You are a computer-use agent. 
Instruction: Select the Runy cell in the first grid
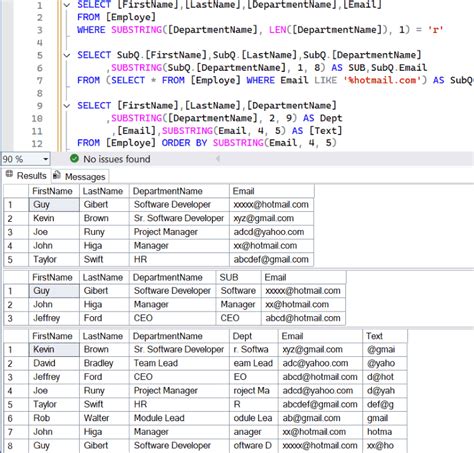point(104,232)
